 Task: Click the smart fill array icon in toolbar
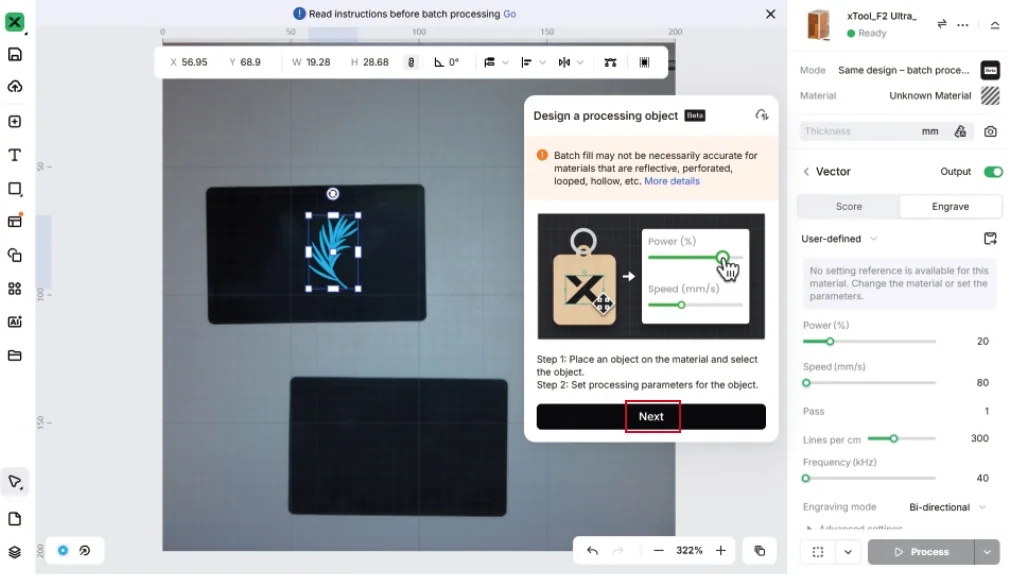[x=644, y=62]
